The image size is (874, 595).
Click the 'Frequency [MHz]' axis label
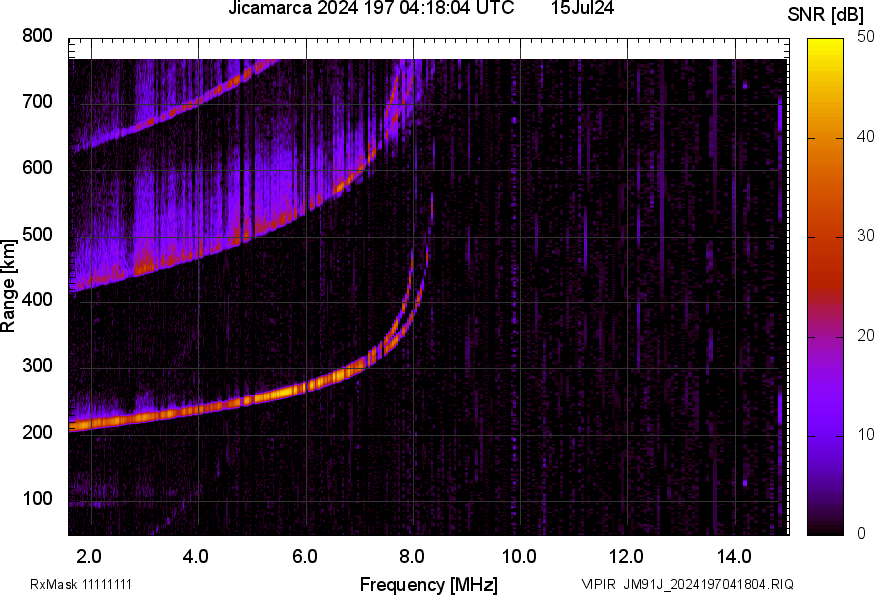tap(429, 584)
